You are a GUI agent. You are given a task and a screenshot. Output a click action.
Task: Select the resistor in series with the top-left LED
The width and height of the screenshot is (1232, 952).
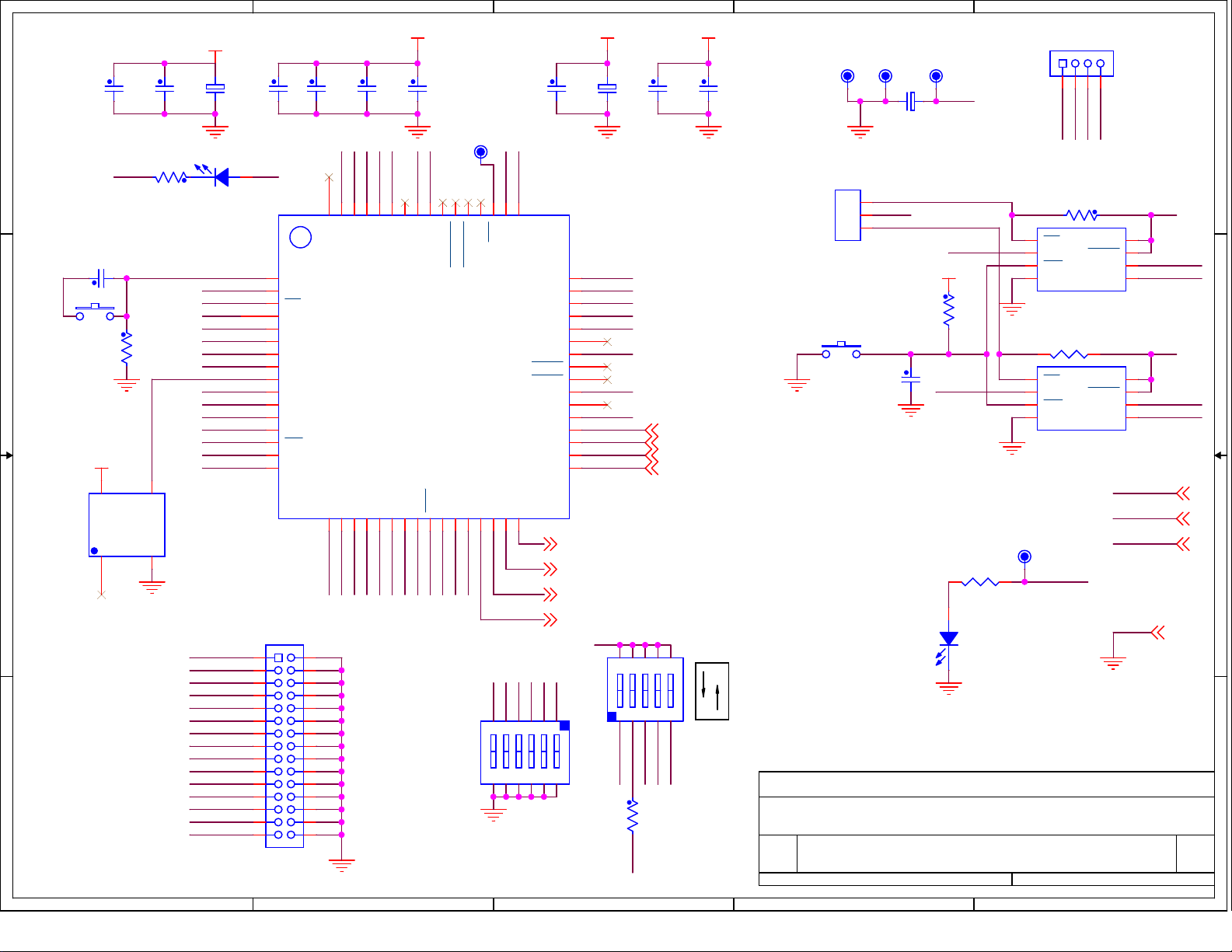coord(171,177)
